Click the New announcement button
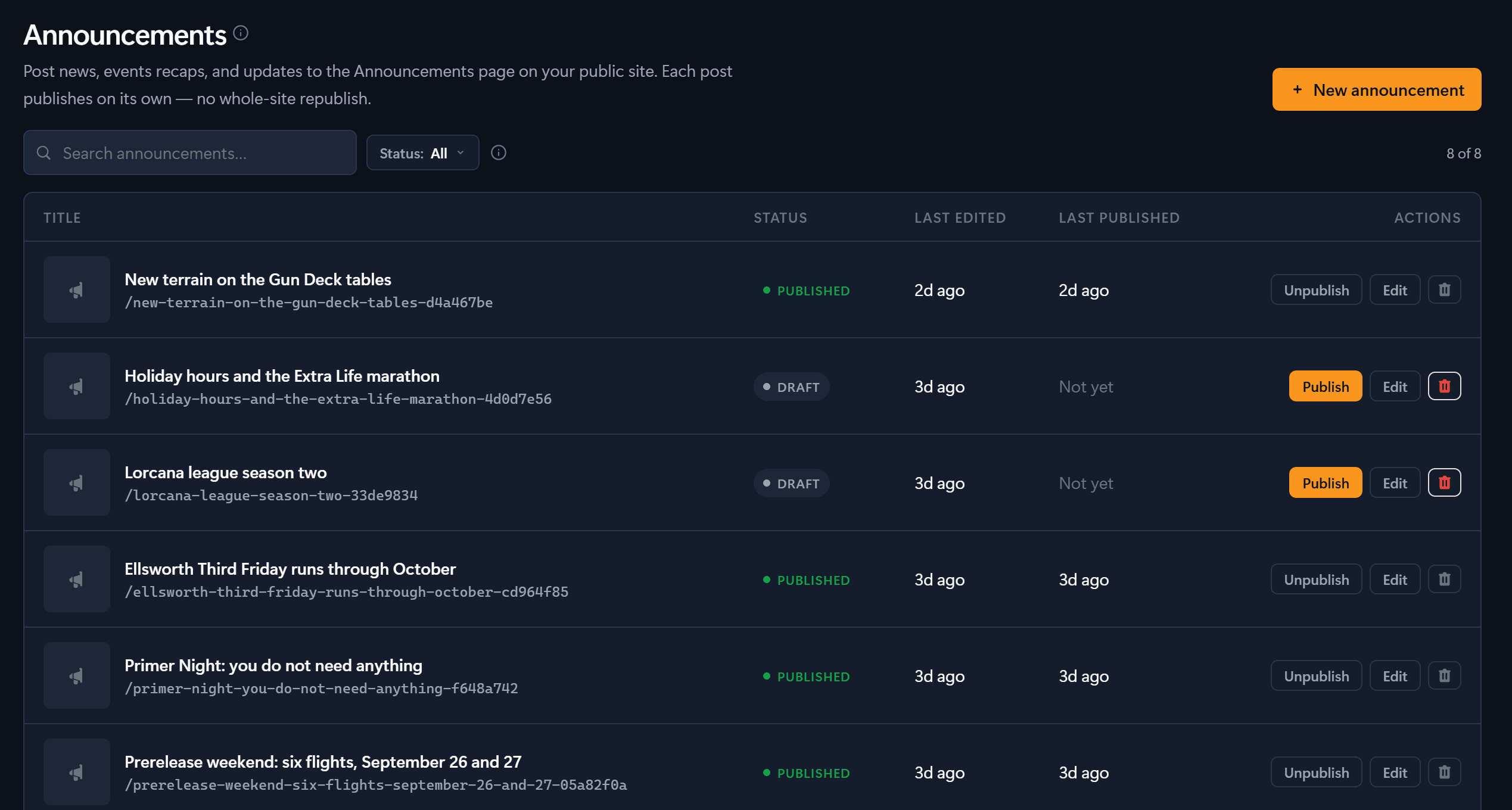 tap(1377, 90)
